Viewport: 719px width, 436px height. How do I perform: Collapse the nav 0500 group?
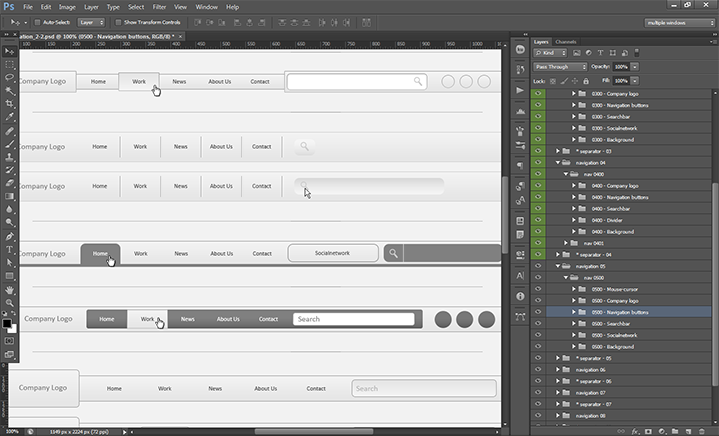pyautogui.click(x=566, y=278)
